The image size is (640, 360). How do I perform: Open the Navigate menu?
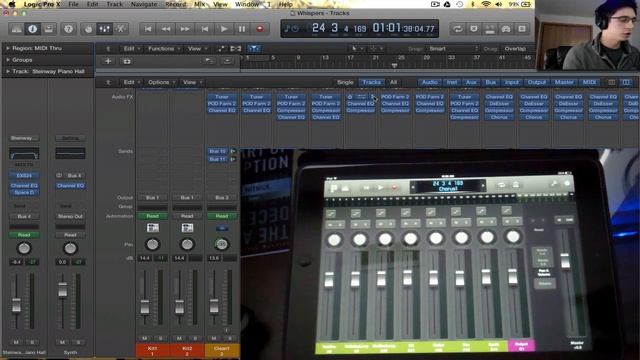pyautogui.click(x=144, y=4)
